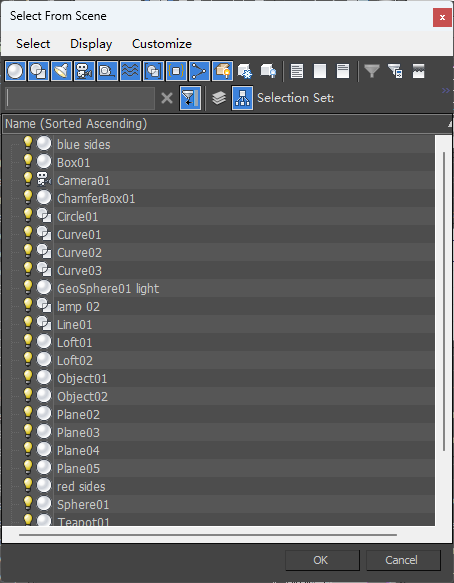This screenshot has width=454, height=583.
Task: Click the camera type icon next to Camera01
Action: click(44, 180)
